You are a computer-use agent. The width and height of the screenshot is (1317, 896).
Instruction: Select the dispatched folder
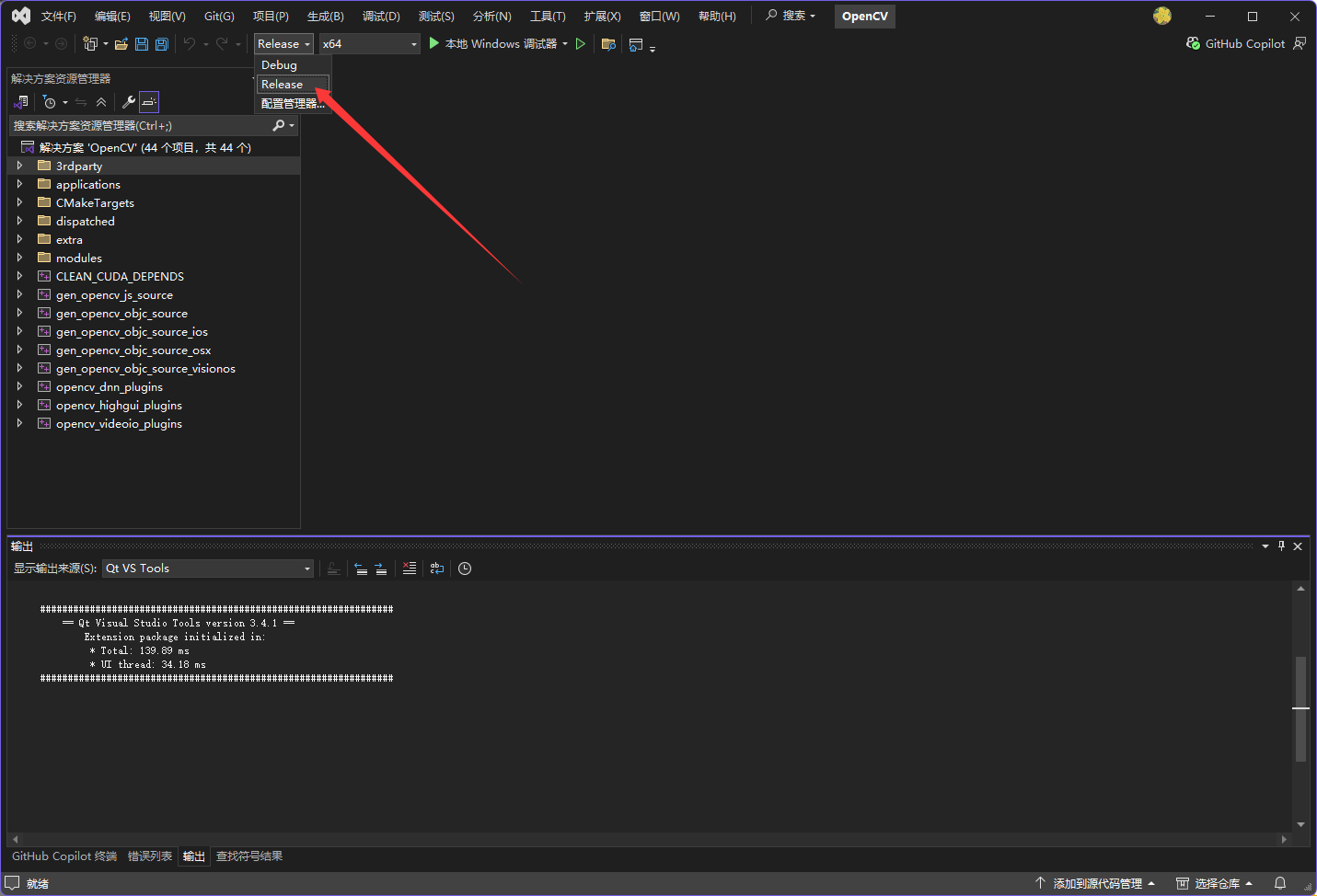coord(86,221)
